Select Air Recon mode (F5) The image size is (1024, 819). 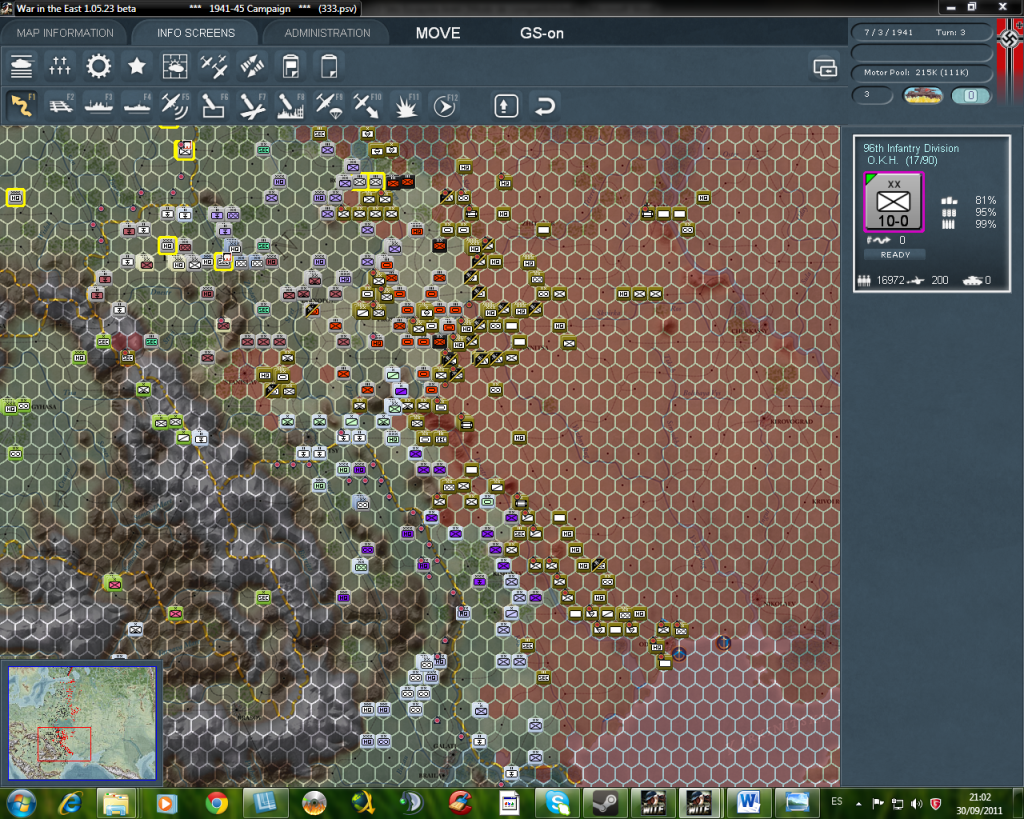(175, 105)
